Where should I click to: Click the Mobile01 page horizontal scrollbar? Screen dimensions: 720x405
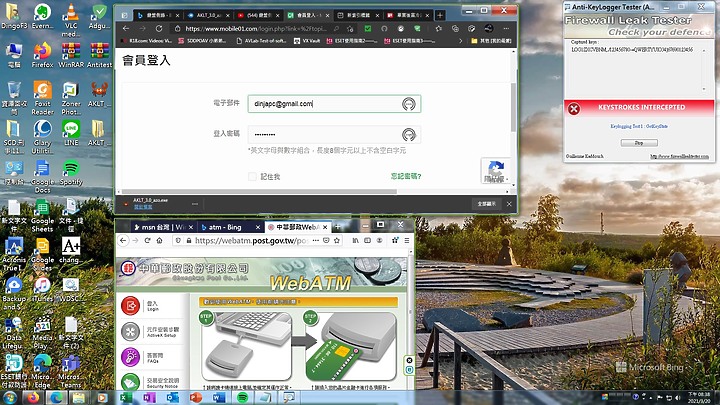coord(259,191)
